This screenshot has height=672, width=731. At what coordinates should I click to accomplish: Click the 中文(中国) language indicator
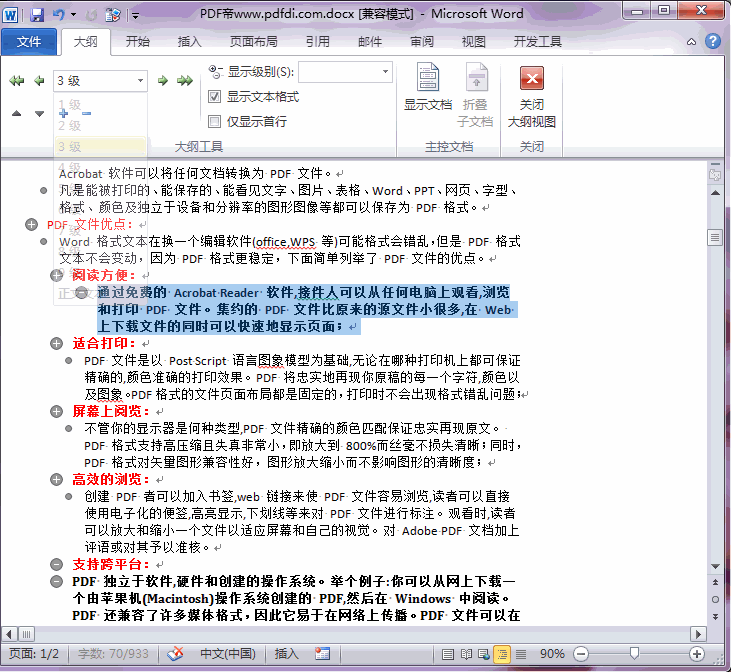[x=228, y=654]
